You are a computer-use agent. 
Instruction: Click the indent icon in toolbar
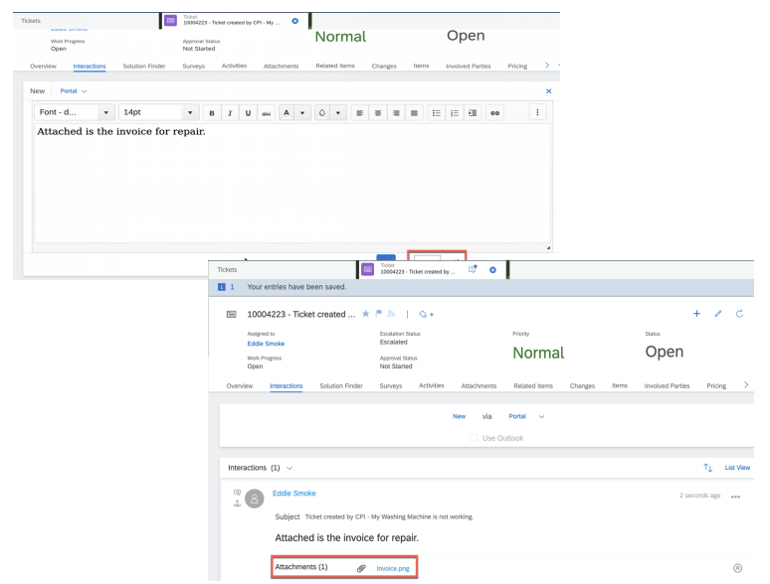472,113
